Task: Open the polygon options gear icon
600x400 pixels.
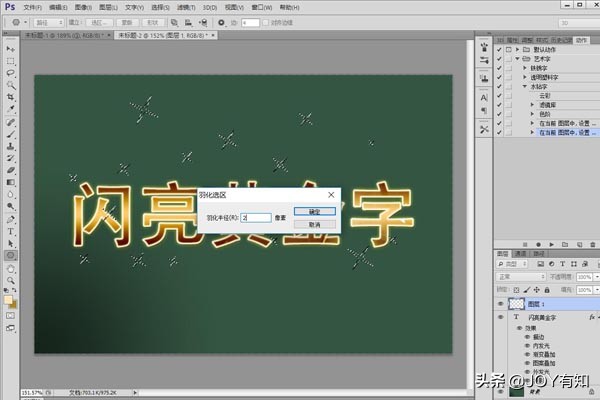Action: tap(221, 23)
